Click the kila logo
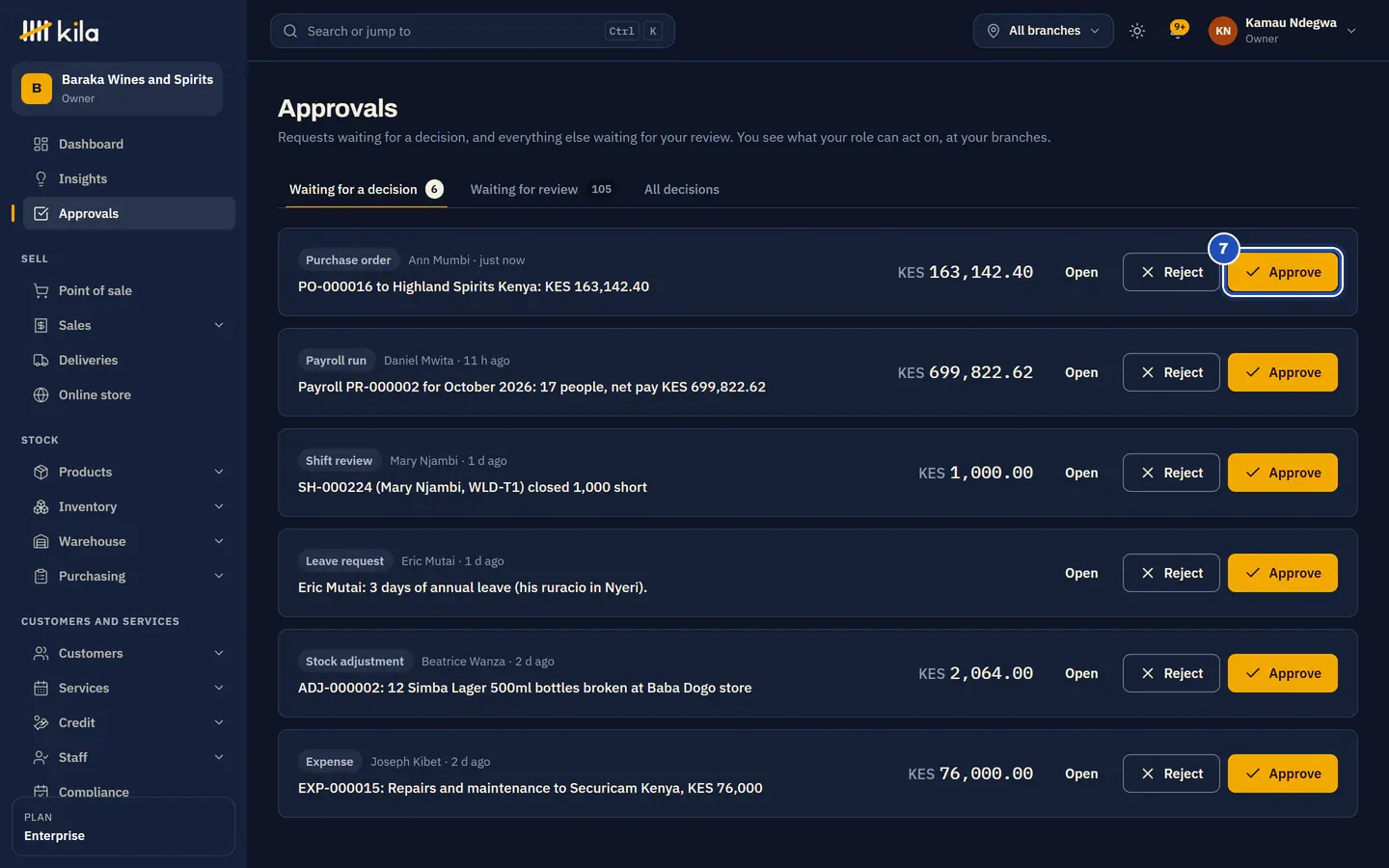The width and height of the screenshot is (1389, 868). [59, 31]
